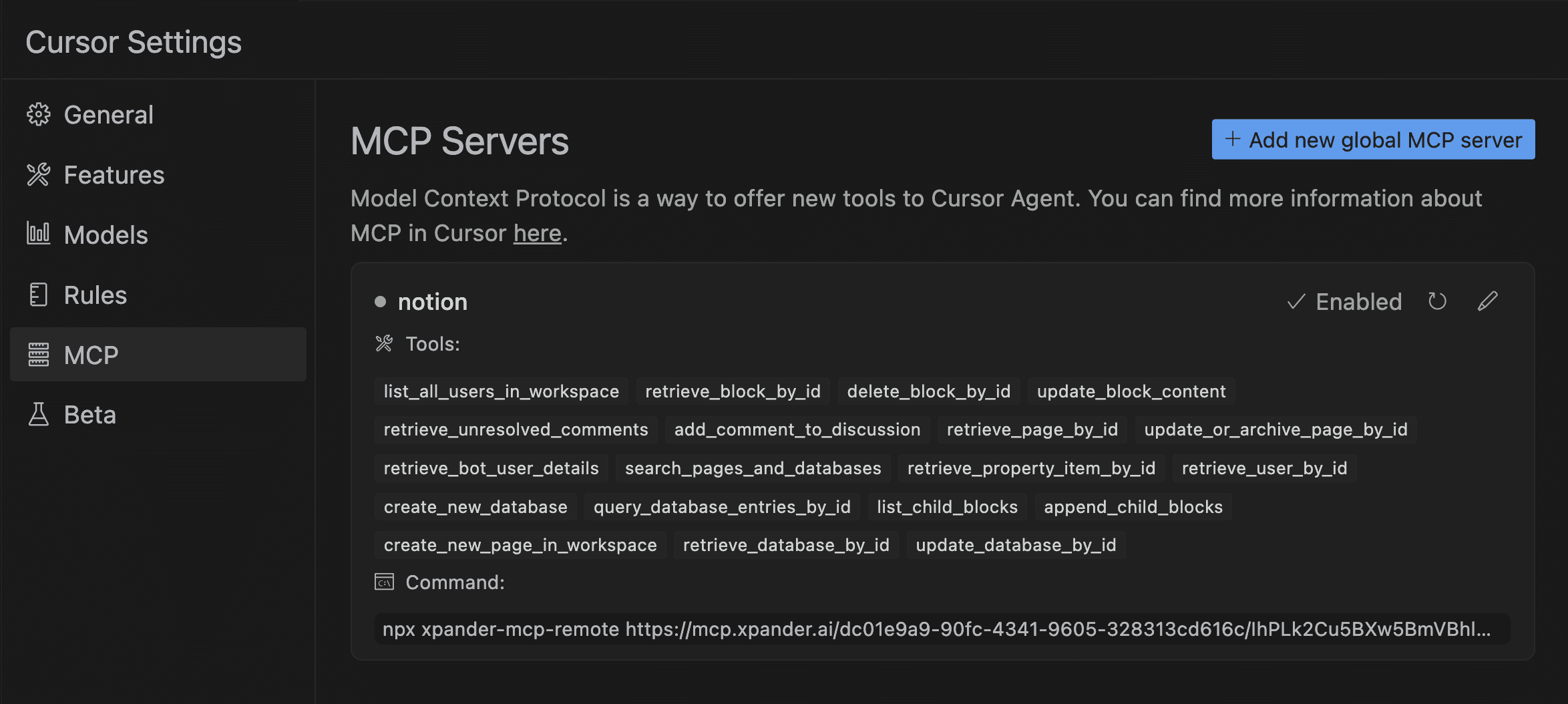Click the create_new_page_in_workspace tool chip
This screenshot has height=704, width=1568.
pyautogui.click(x=520, y=545)
